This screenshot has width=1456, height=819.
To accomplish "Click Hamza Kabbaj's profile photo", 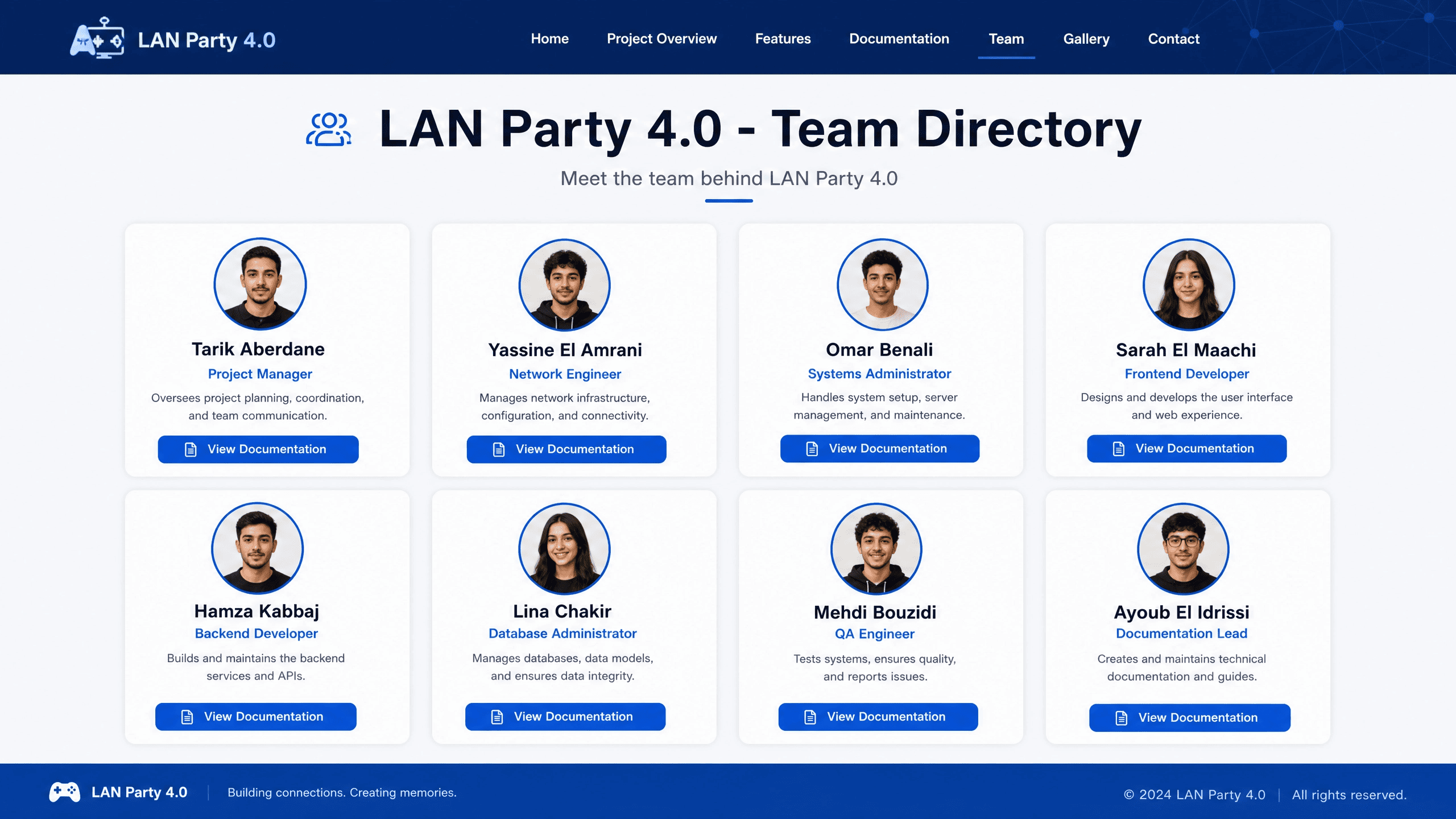I will [x=257, y=548].
